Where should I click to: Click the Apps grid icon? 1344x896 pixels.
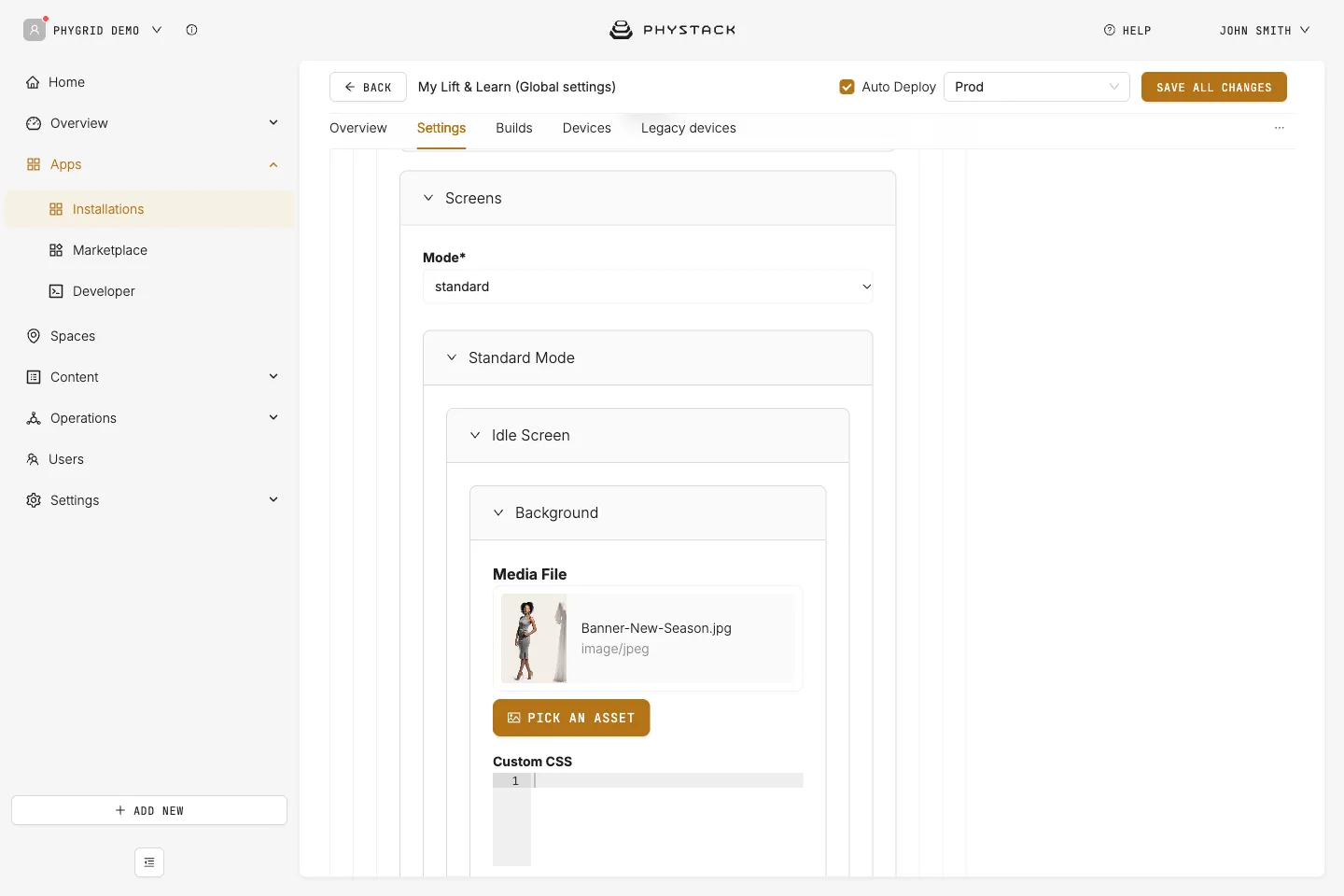point(34,164)
